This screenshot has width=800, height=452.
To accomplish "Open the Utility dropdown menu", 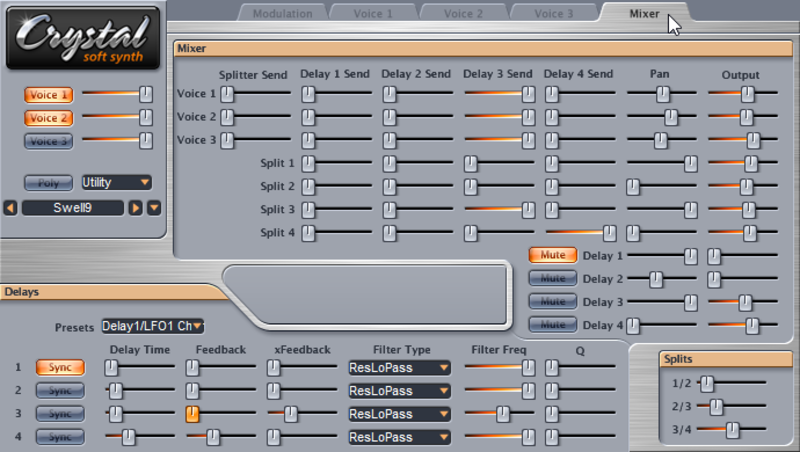I will click(116, 183).
